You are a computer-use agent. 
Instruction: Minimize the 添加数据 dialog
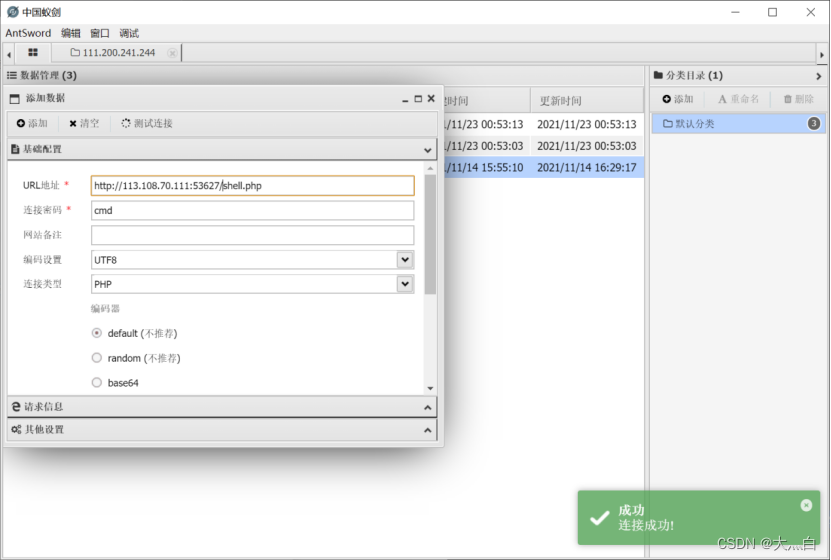[x=405, y=99]
